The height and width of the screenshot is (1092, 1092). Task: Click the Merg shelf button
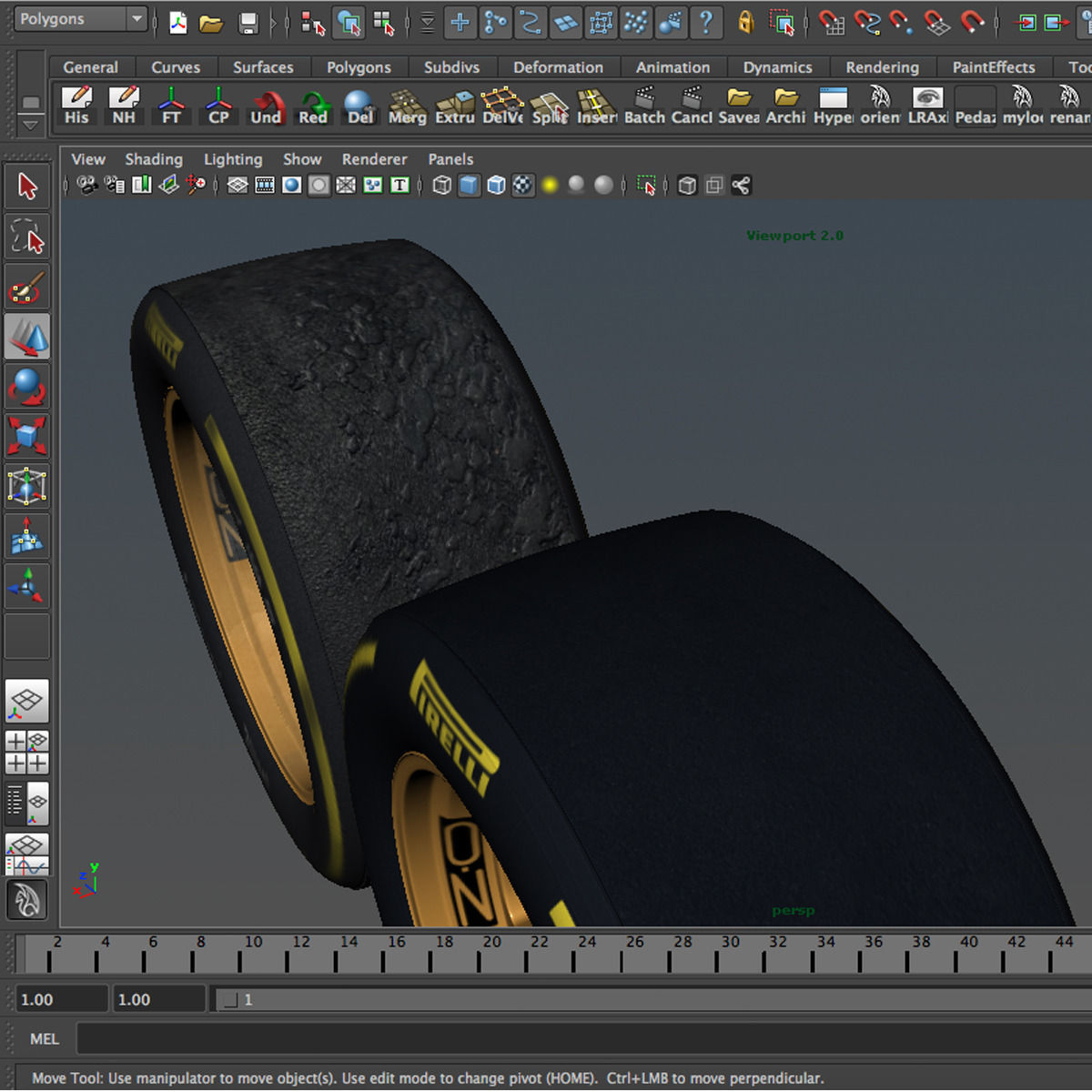(x=408, y=106)
